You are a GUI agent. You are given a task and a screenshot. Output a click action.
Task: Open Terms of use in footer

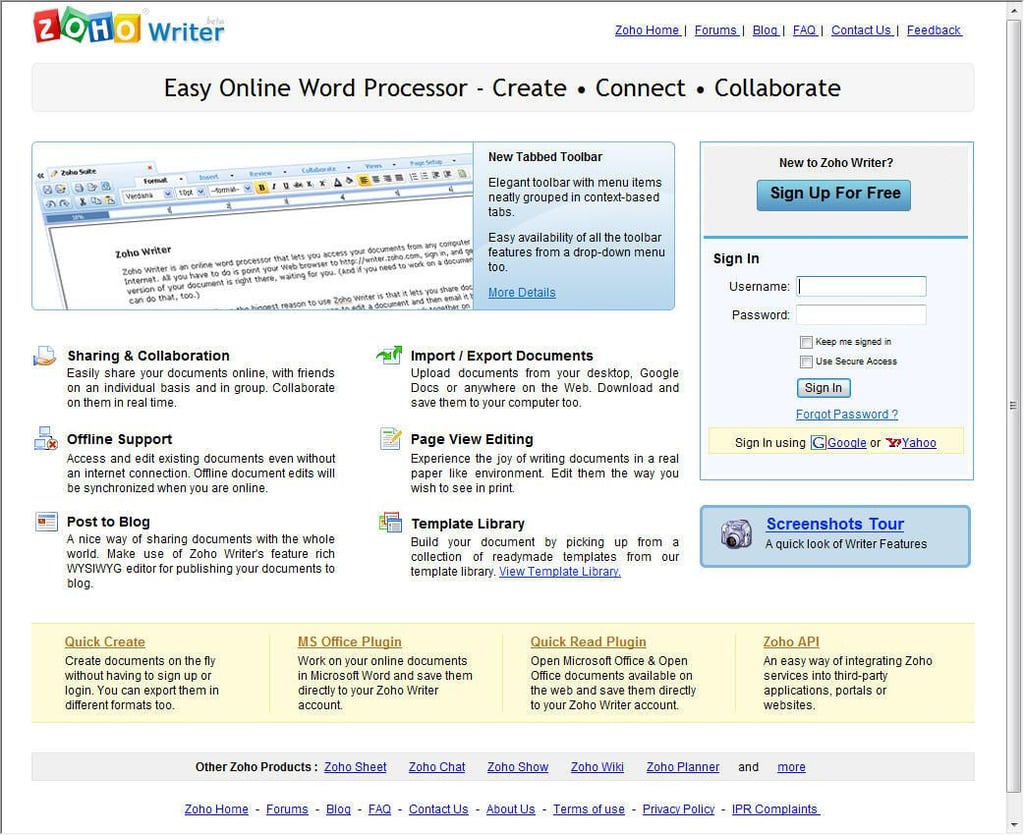588,810
